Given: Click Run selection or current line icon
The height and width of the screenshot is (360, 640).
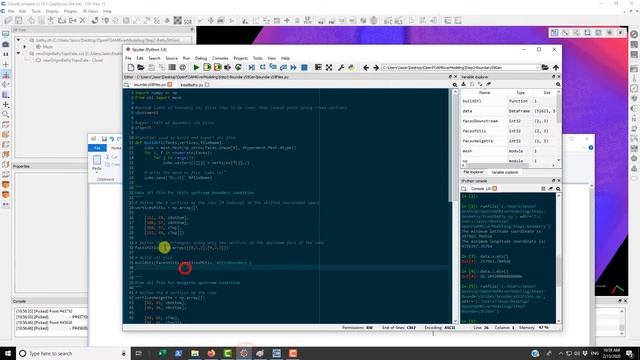Looking at the screenshot, I should 228,67.
